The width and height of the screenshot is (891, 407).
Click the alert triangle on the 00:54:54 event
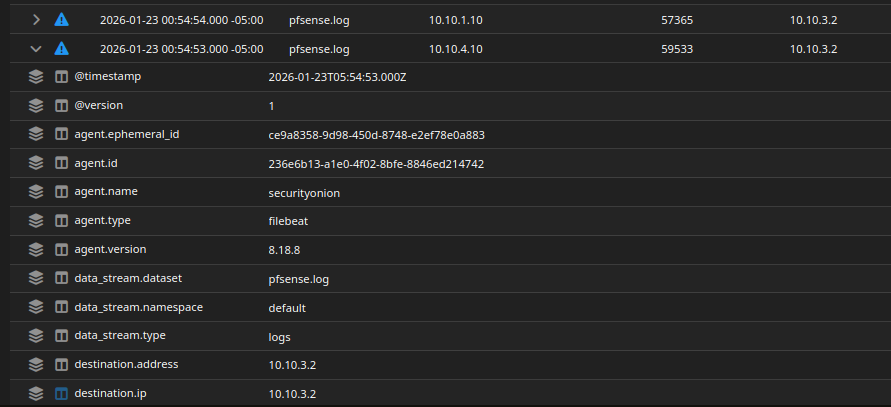[x=62, y=19]
